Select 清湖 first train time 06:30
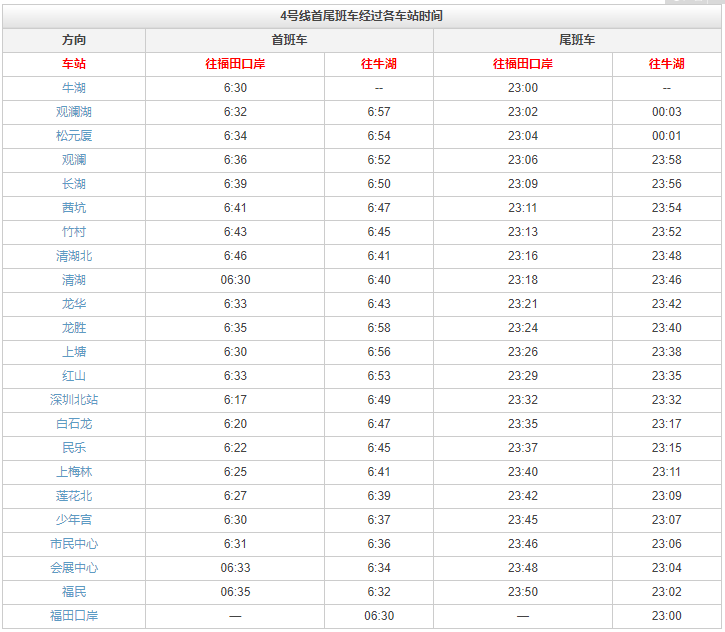Image resolution: width=725 pixels, height=632 pixels. pyautogui.click(x=235, y=280)
